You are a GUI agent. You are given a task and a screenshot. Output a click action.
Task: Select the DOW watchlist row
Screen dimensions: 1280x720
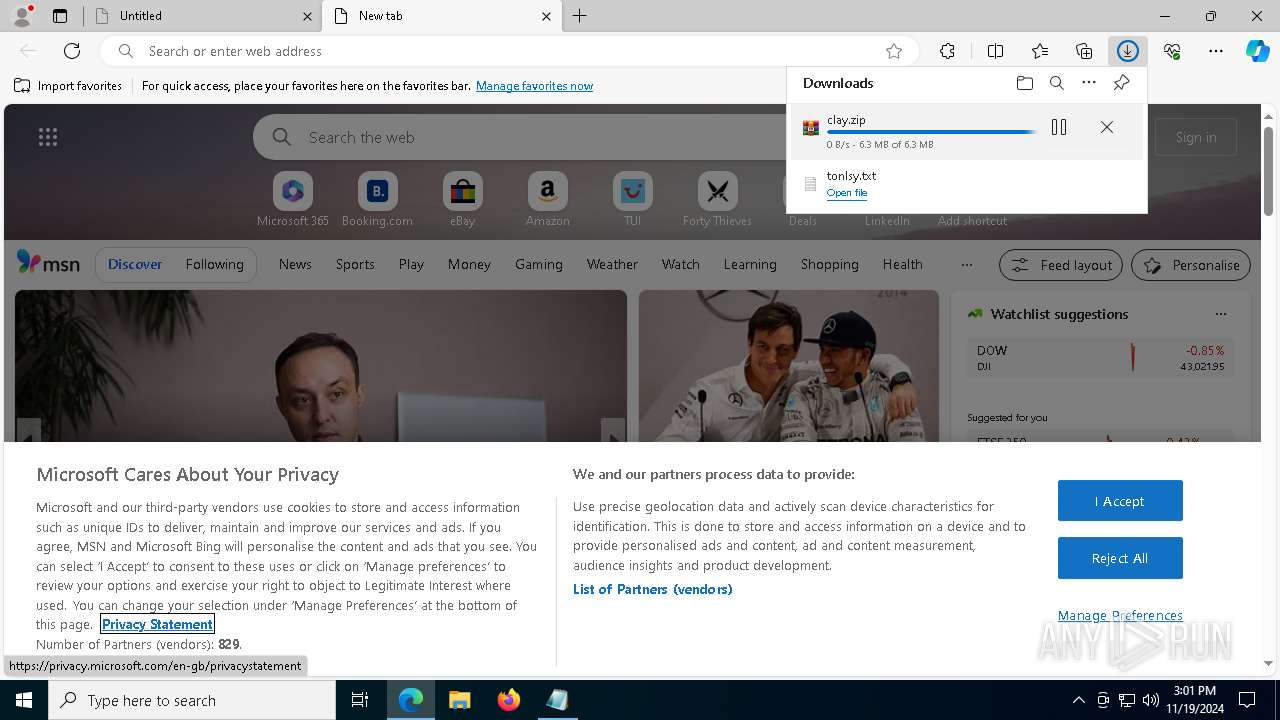(x=1100, y=358)
